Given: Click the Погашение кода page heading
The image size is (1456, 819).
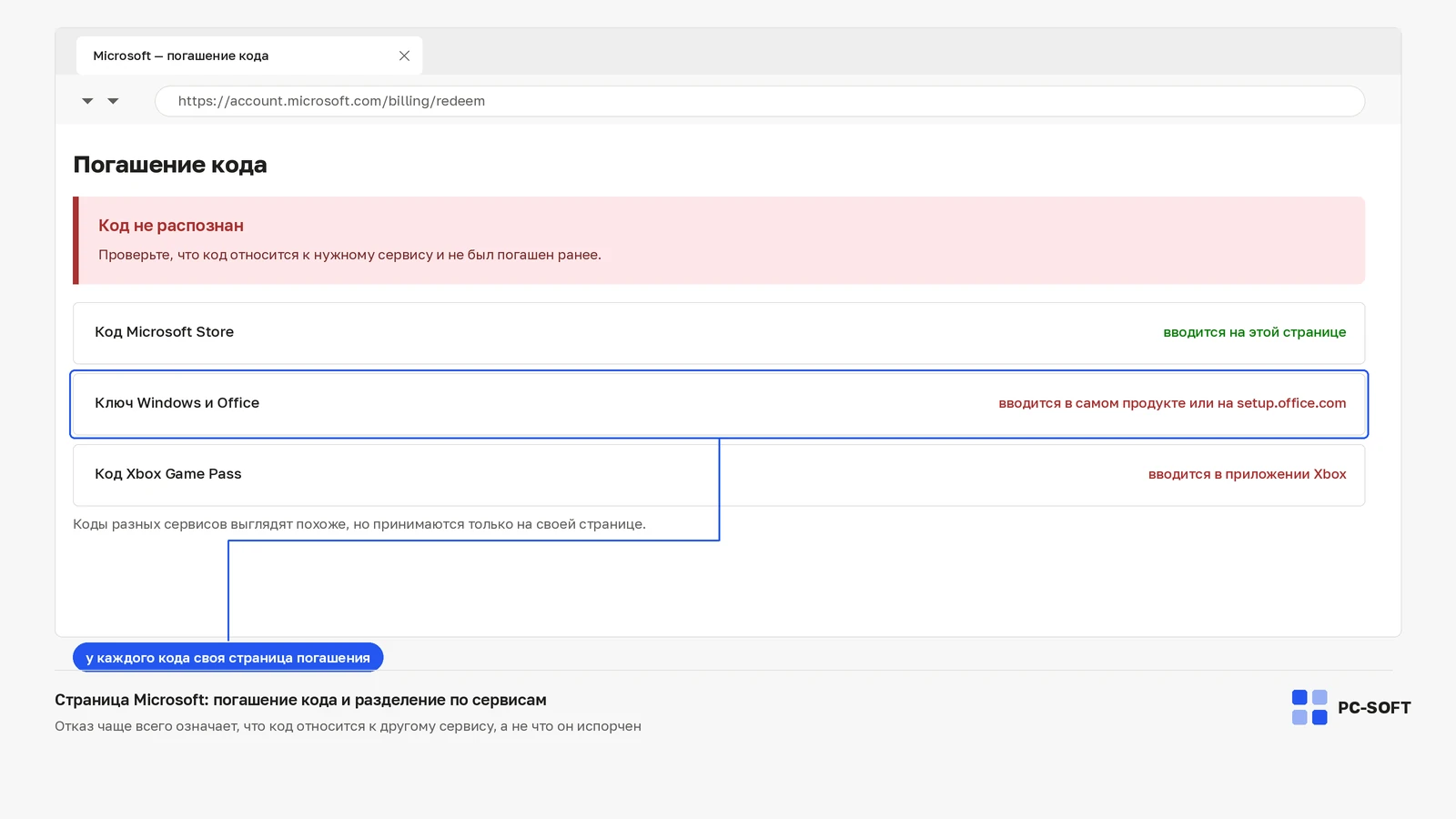Looking at the screenshot, I should click(x=170, y=165).
